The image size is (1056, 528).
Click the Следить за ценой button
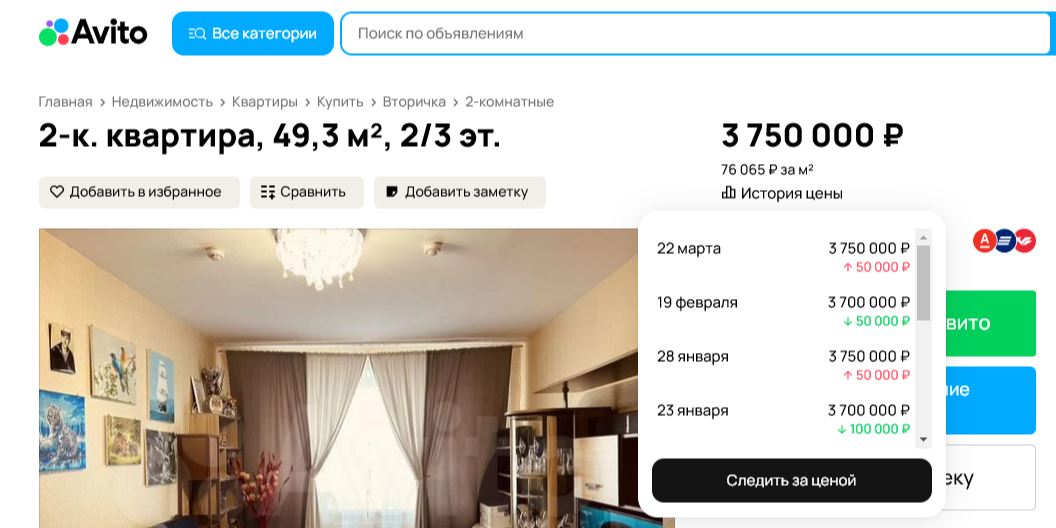tap(791, 480)
